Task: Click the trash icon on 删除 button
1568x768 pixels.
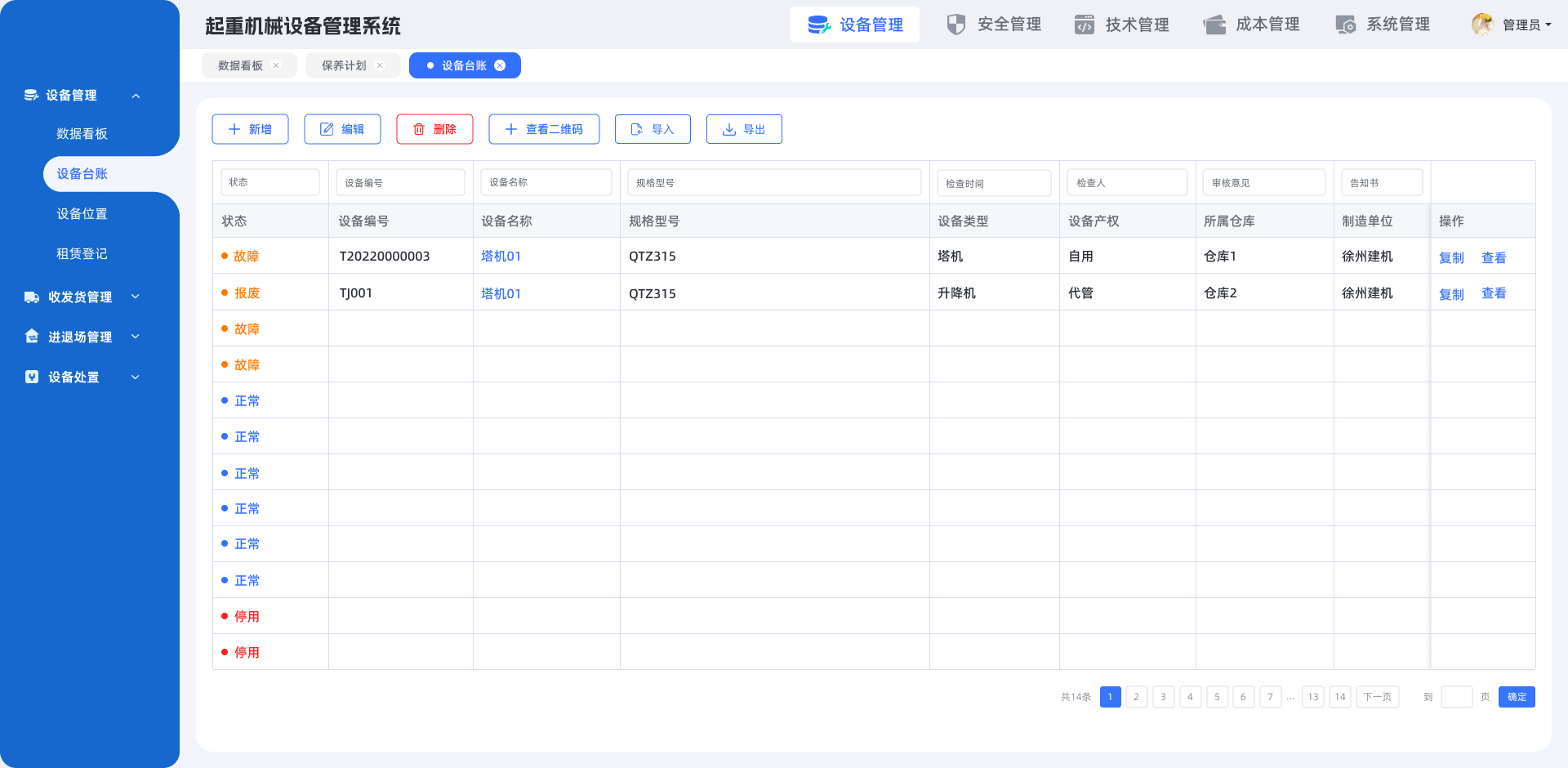Action: point(419,129)
